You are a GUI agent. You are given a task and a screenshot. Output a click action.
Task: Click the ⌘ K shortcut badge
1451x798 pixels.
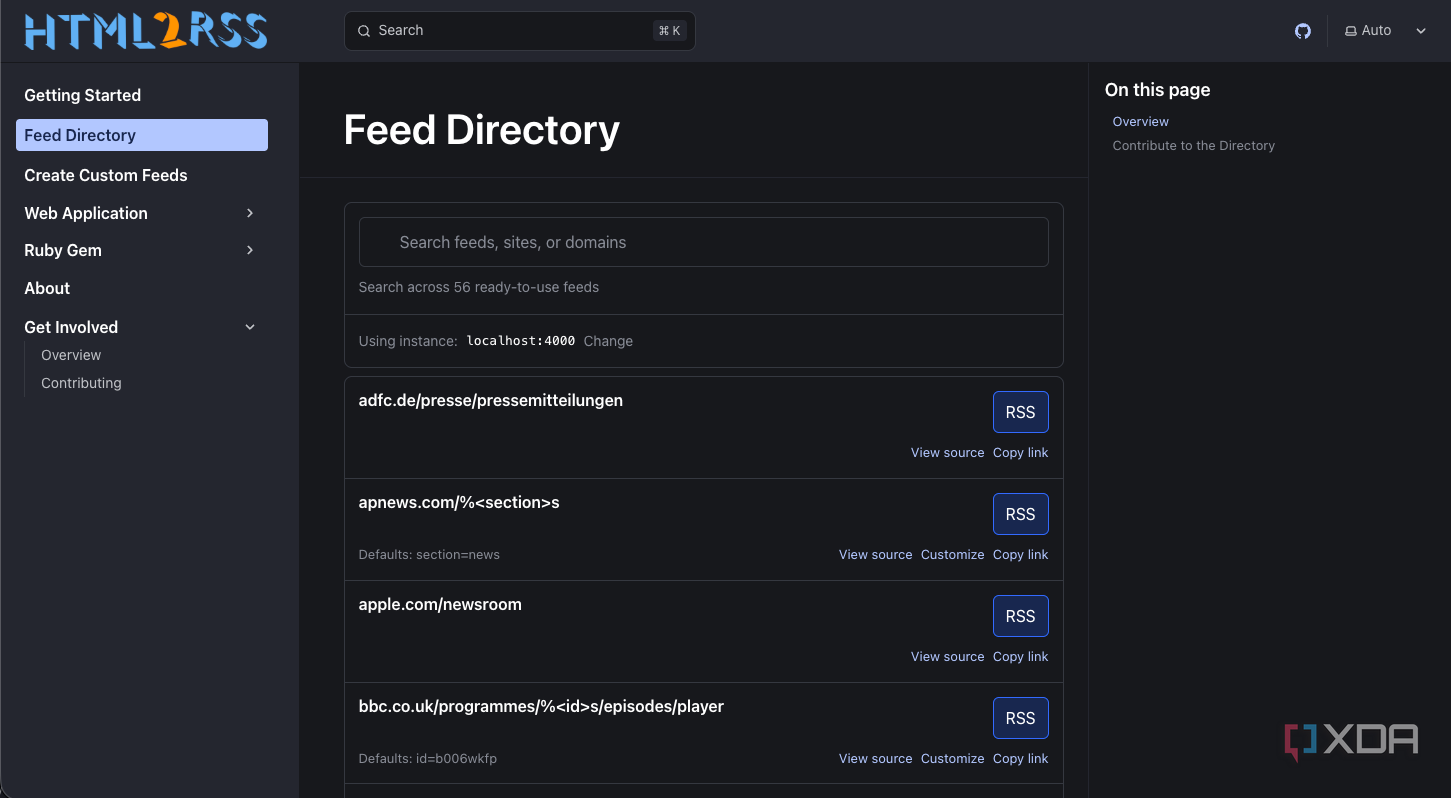[x=669, y=31]
